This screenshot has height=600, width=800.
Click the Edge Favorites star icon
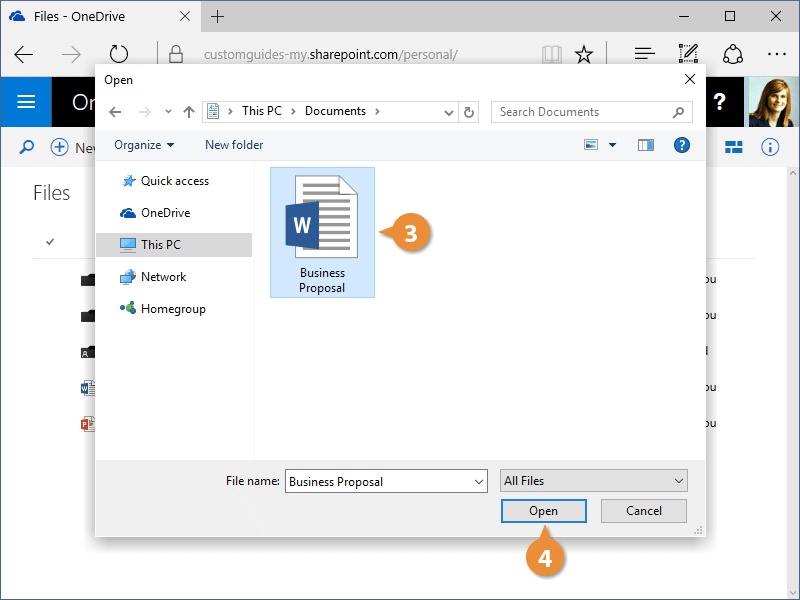584,54
